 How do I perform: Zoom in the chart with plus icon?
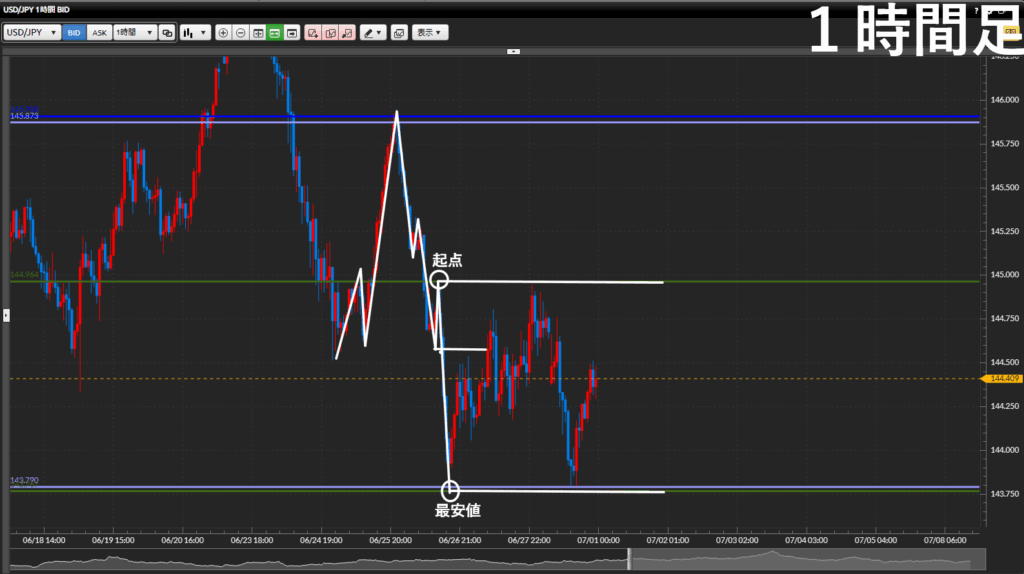click(223, 33)
